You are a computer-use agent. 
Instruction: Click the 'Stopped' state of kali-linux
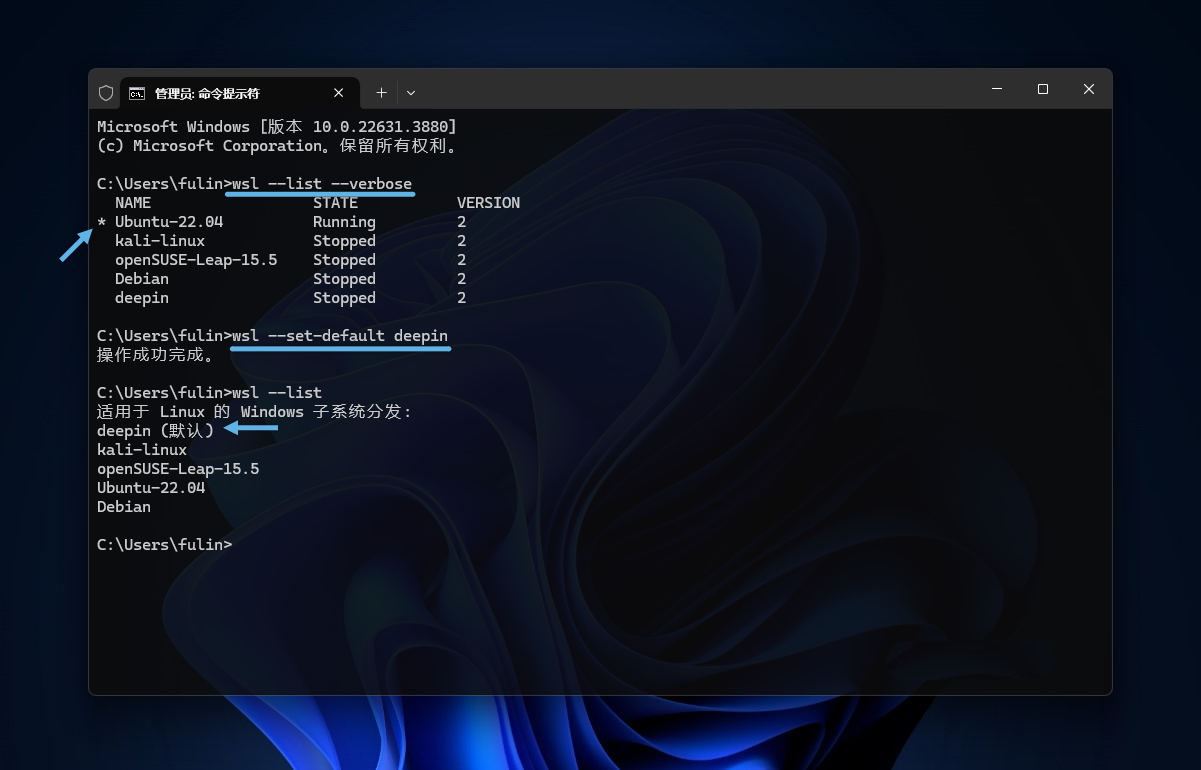click(x=344, y=241)
